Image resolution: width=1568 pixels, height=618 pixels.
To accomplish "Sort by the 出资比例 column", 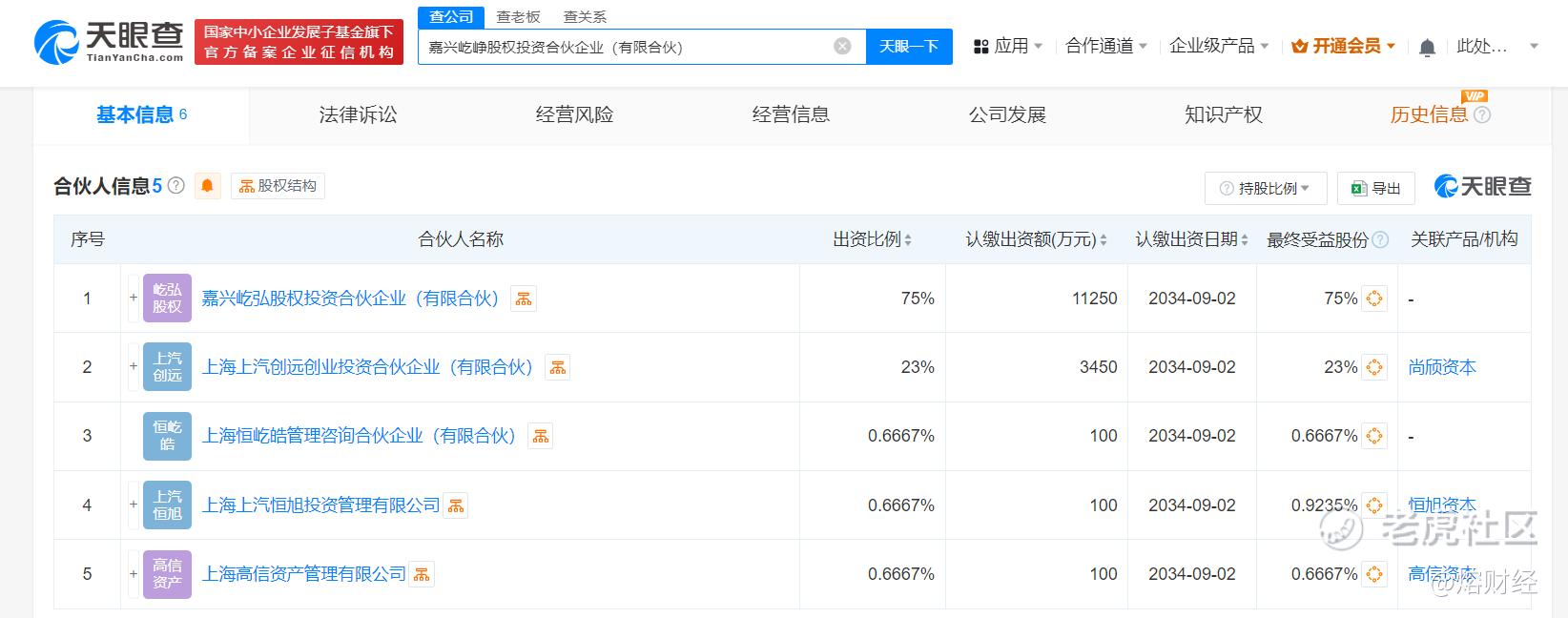I will click(x=872, y=239).
